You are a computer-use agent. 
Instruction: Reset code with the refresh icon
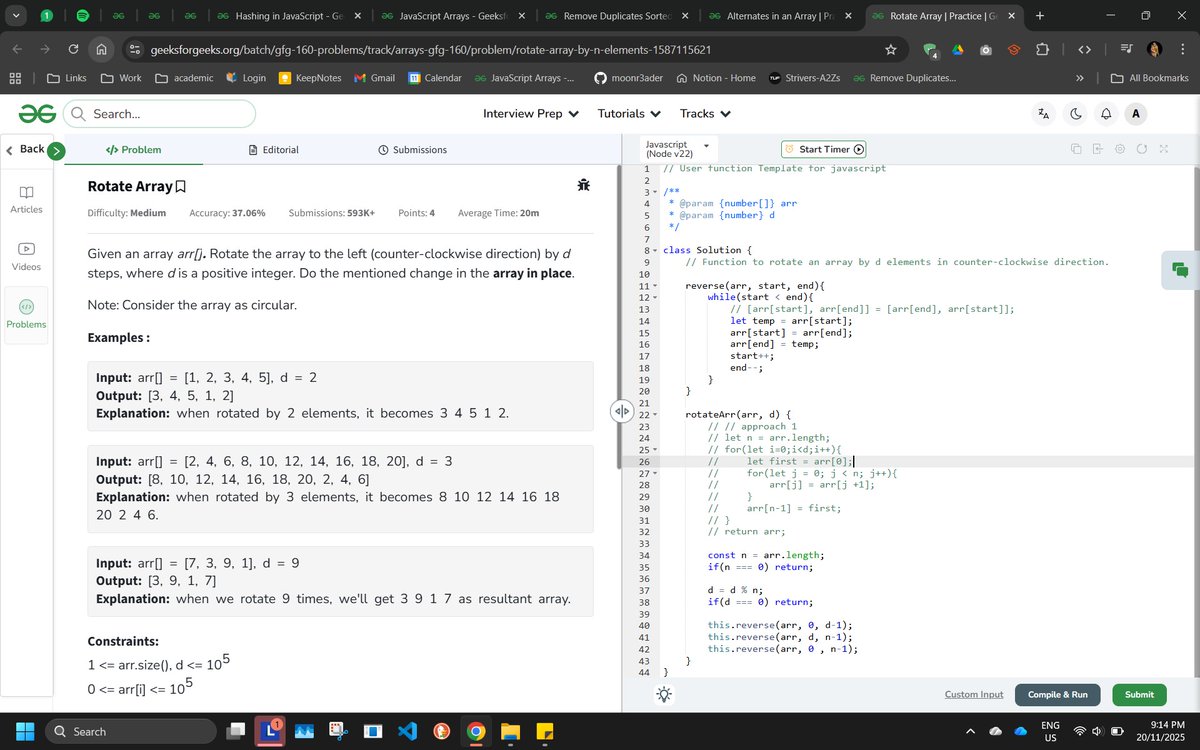pos(1141,149)
